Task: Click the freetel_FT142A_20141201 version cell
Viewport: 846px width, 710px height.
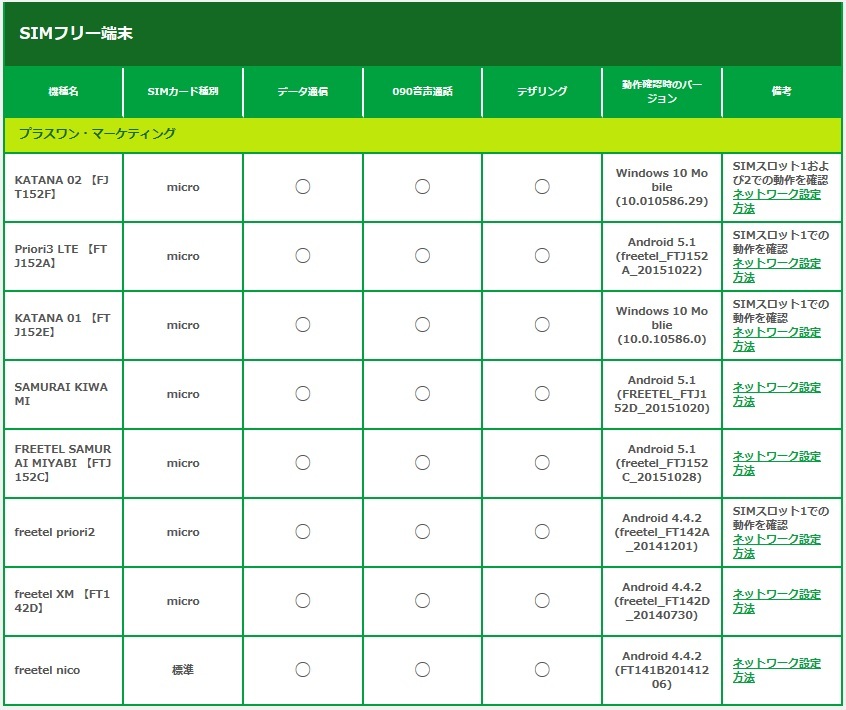Action: (x=662, y=532)
